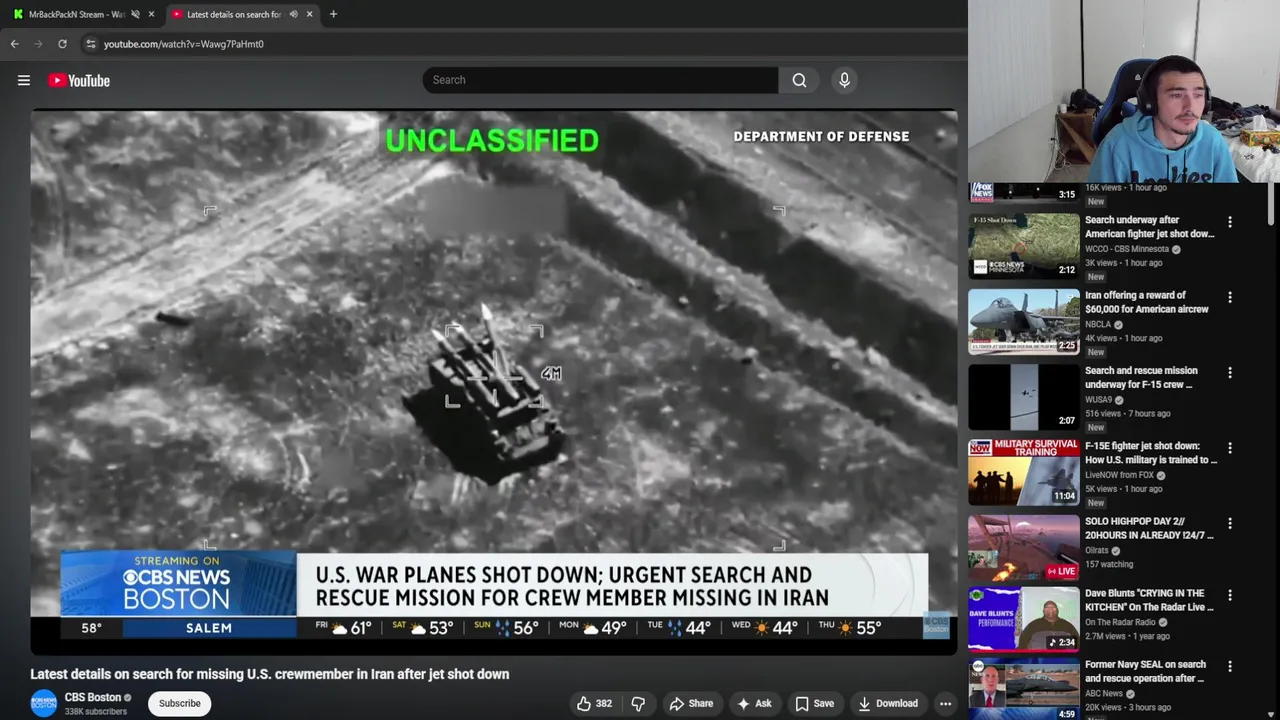Click the video title below the player
This screenshot has width=1280, height=720.
pyautogui.click(x=270, y=674)
